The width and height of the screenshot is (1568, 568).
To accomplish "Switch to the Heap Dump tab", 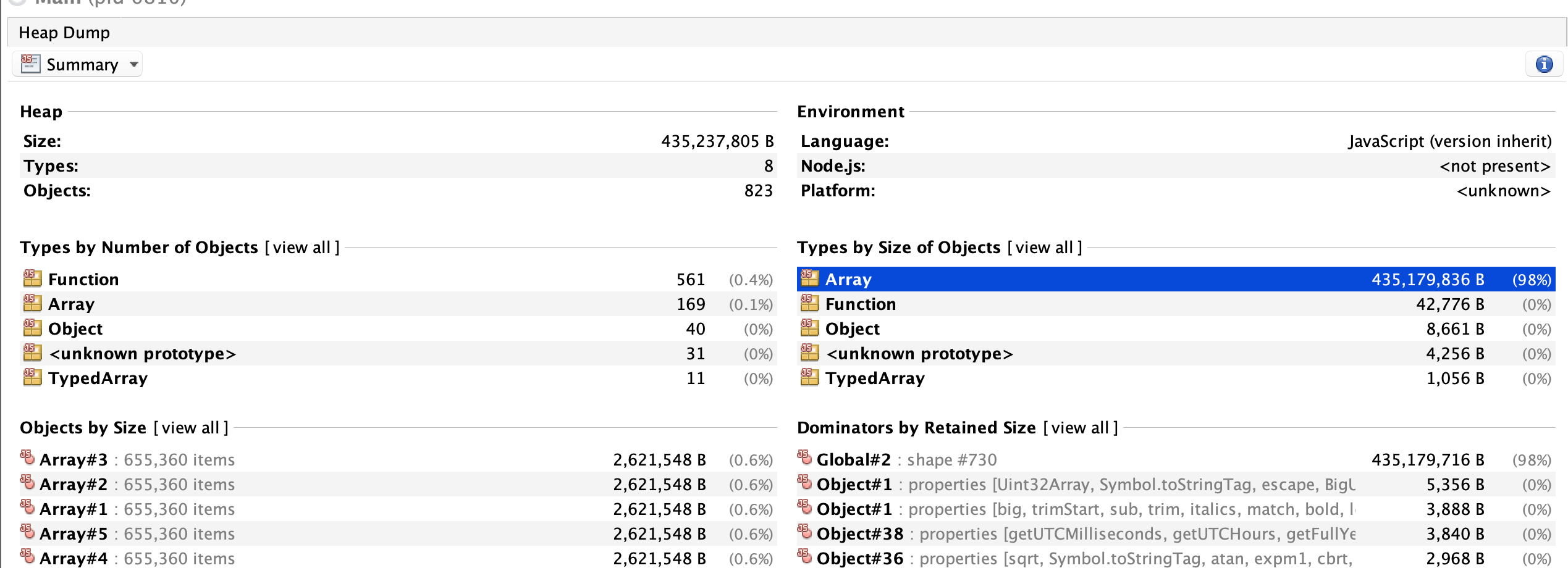I will [64, 33].
